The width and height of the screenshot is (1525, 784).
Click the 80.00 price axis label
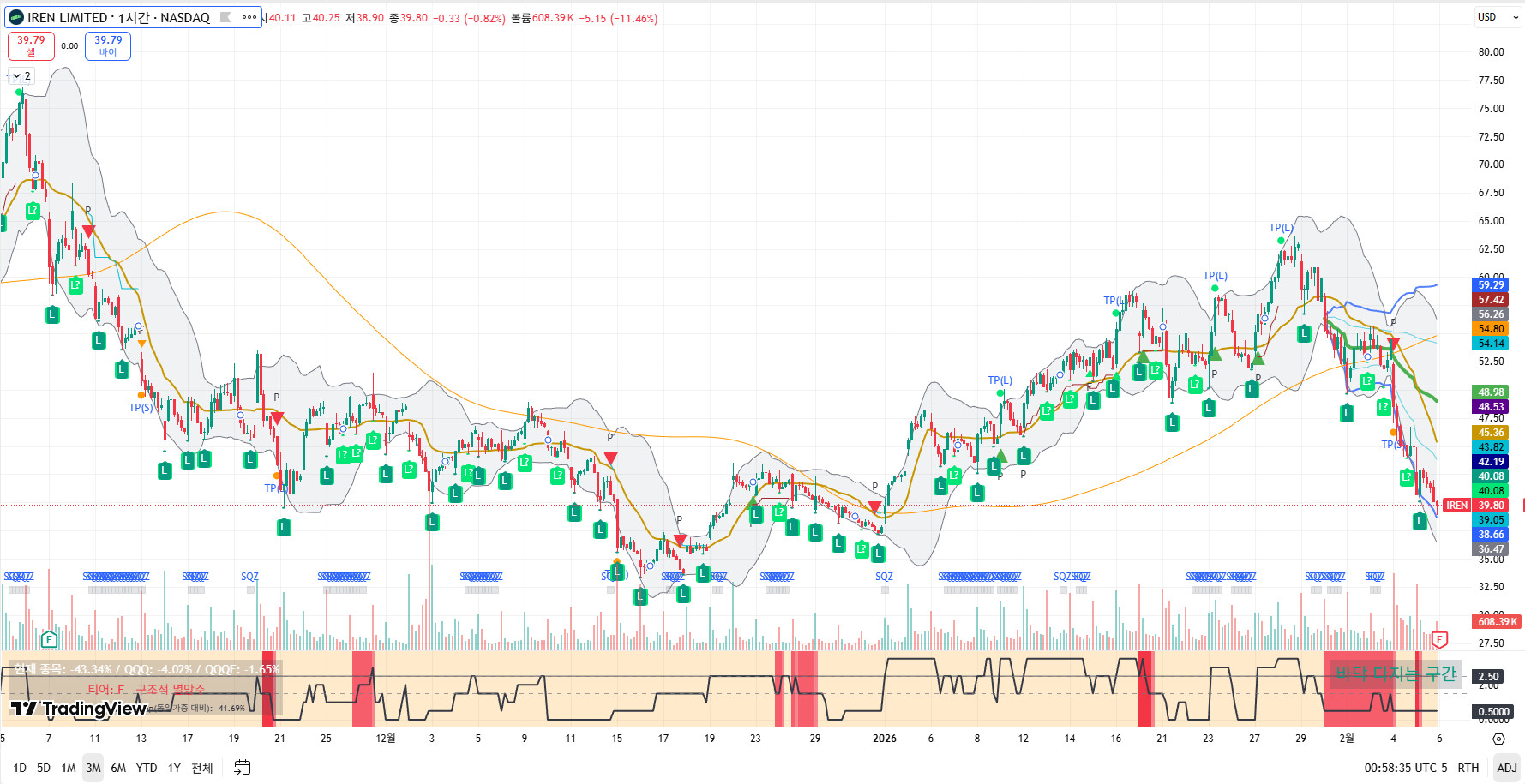coord(1491,52)
